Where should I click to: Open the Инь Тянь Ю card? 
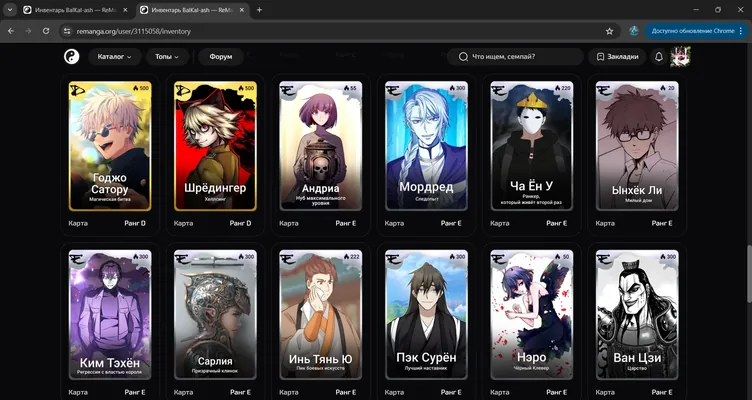tap(321, 315)
